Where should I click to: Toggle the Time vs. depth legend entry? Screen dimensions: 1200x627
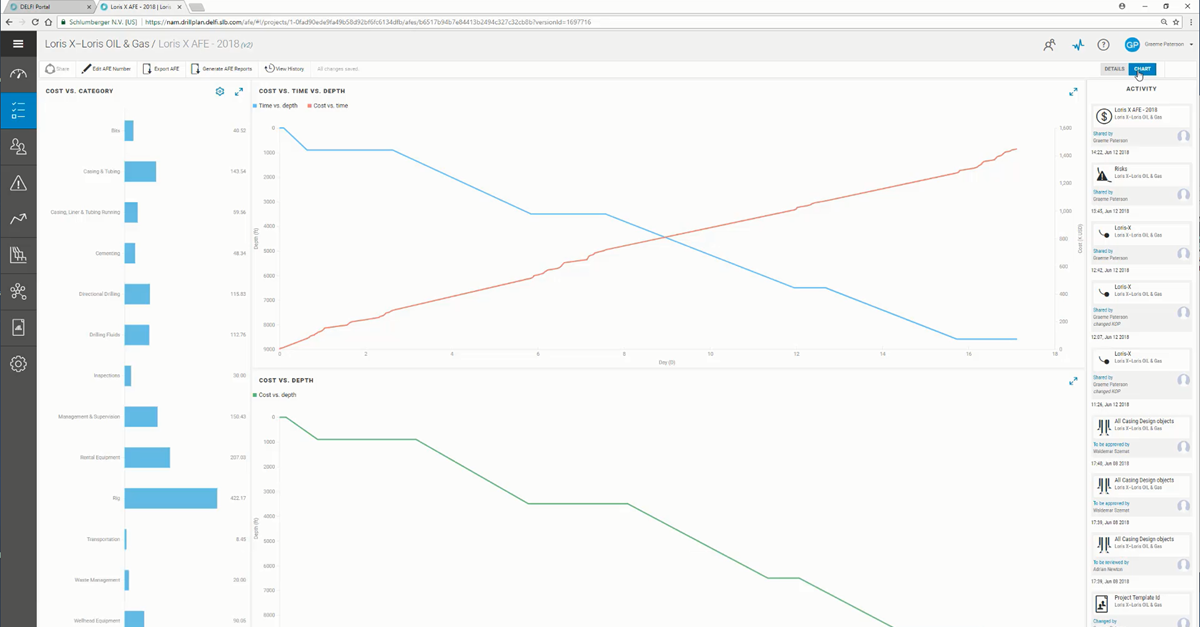275,105
